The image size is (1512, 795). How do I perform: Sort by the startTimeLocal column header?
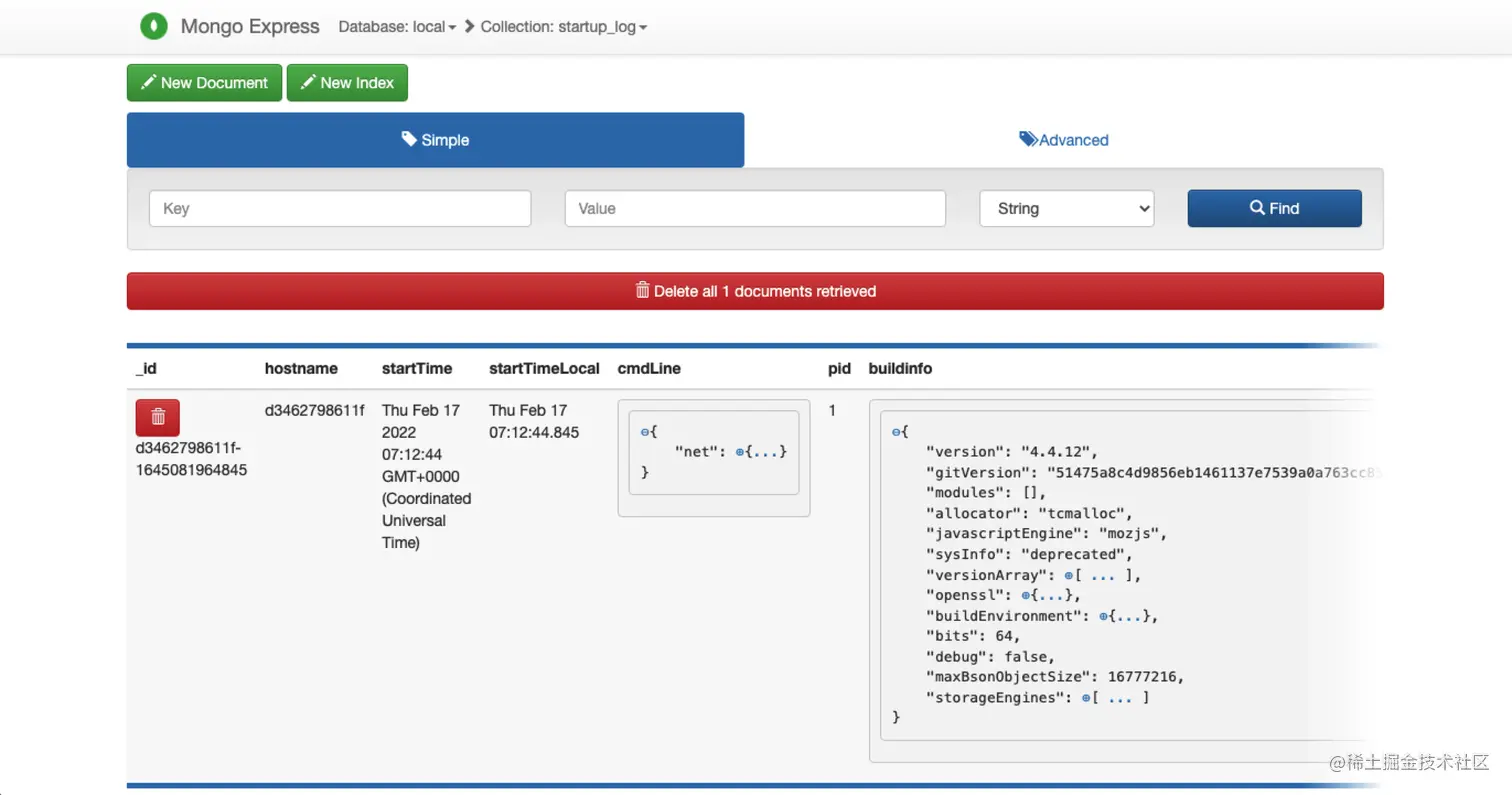544,368
